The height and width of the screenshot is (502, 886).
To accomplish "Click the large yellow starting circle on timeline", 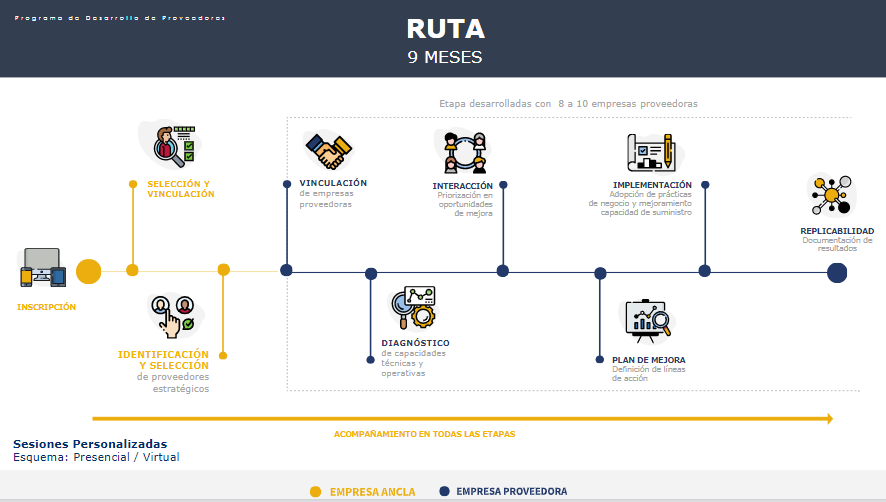I will click(x=89, y=271).
